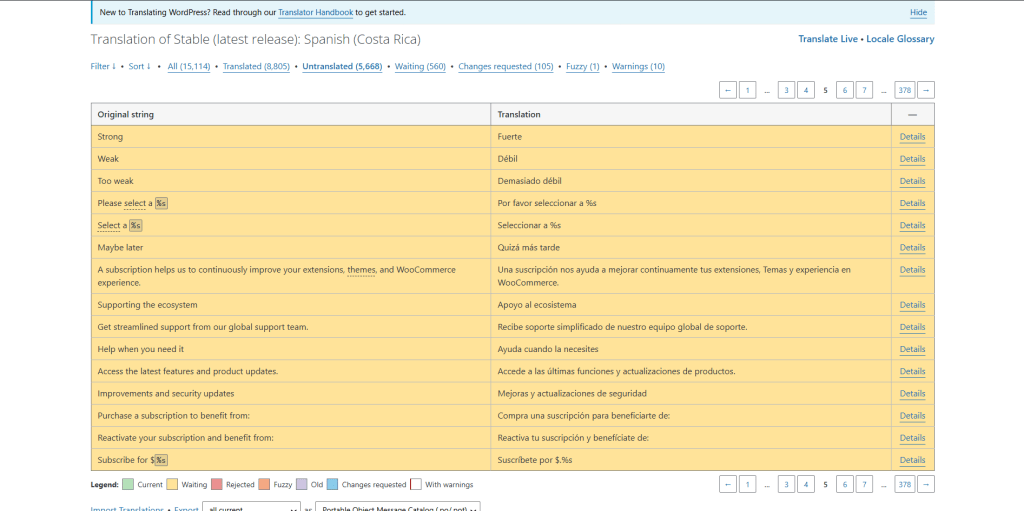
Task: Jump to page 6 in pagination below table
Action: pos(845,484)
